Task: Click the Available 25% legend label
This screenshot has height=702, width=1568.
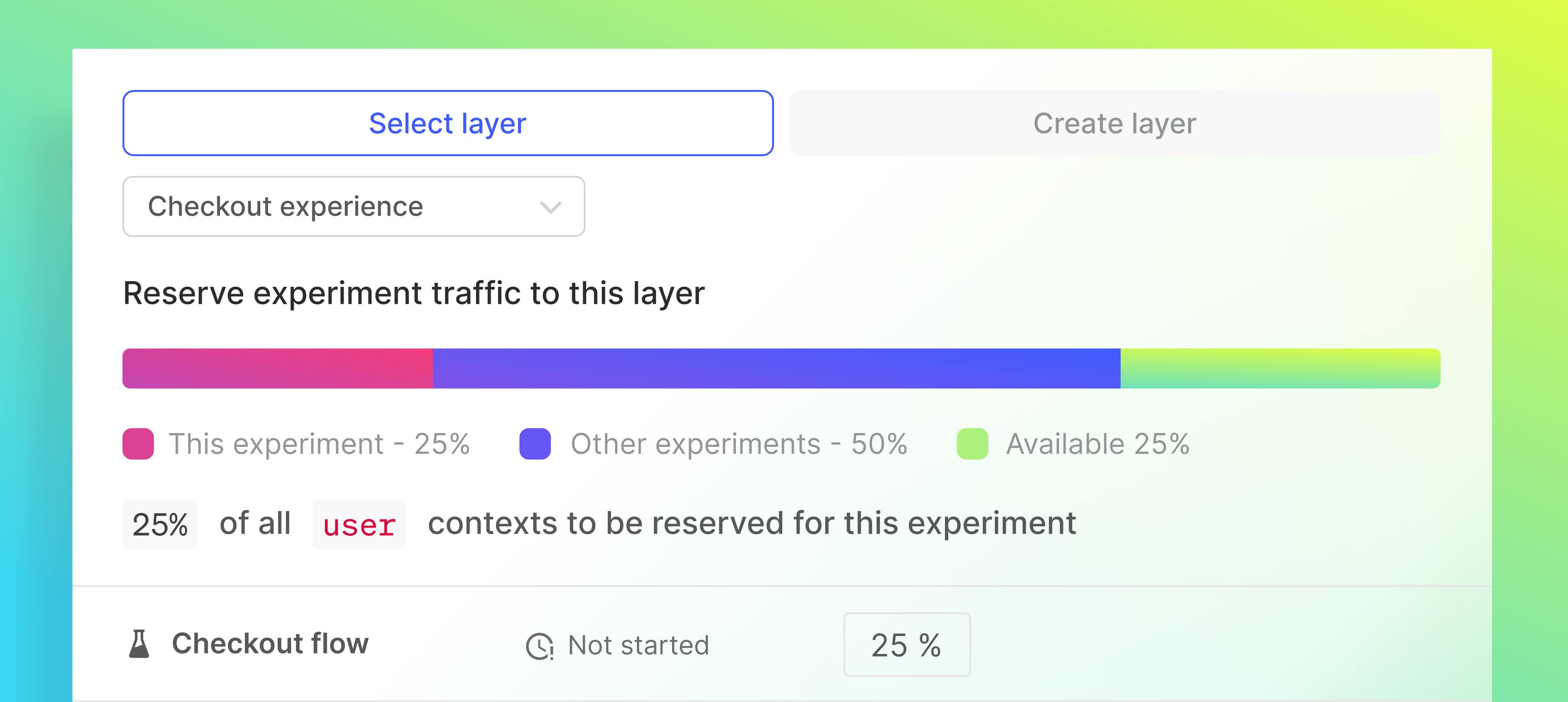Action: click(x=1098, y=444)
